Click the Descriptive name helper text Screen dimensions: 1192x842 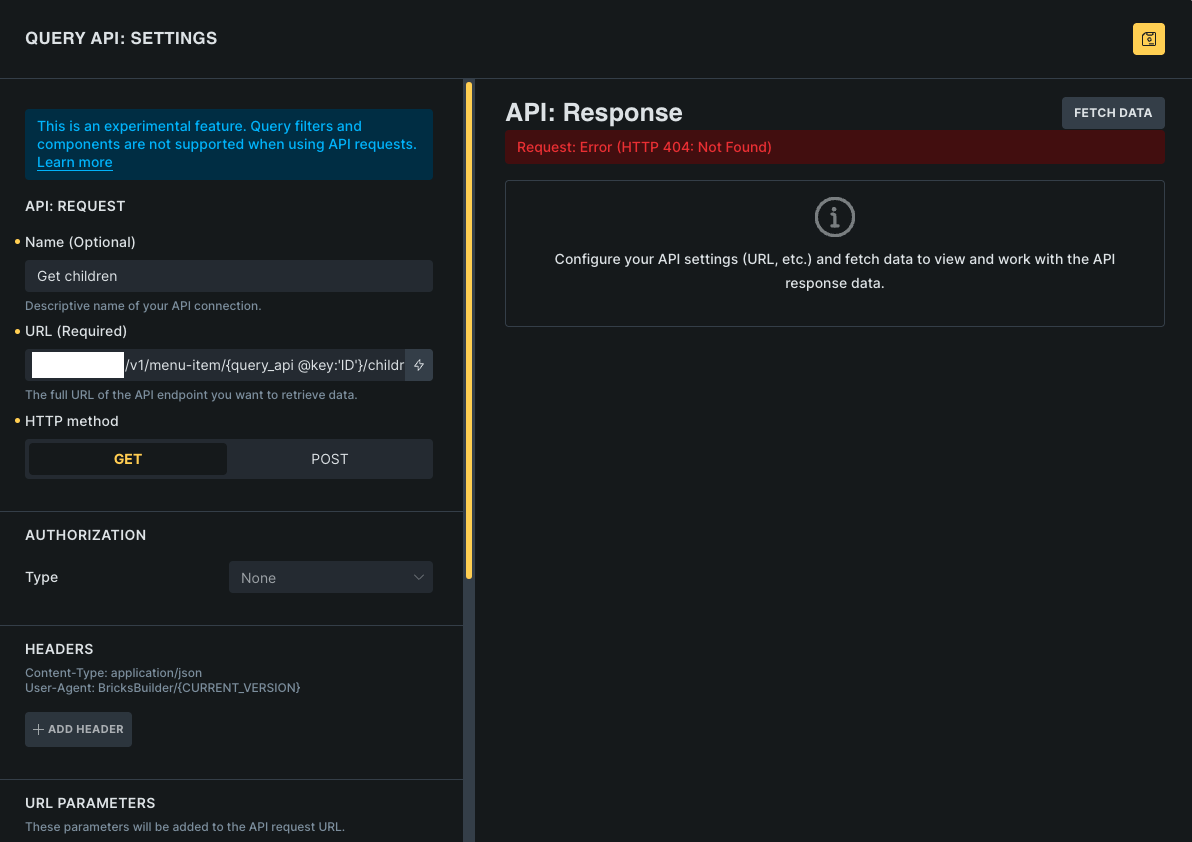pyautogui.click(x=143, y=305)
